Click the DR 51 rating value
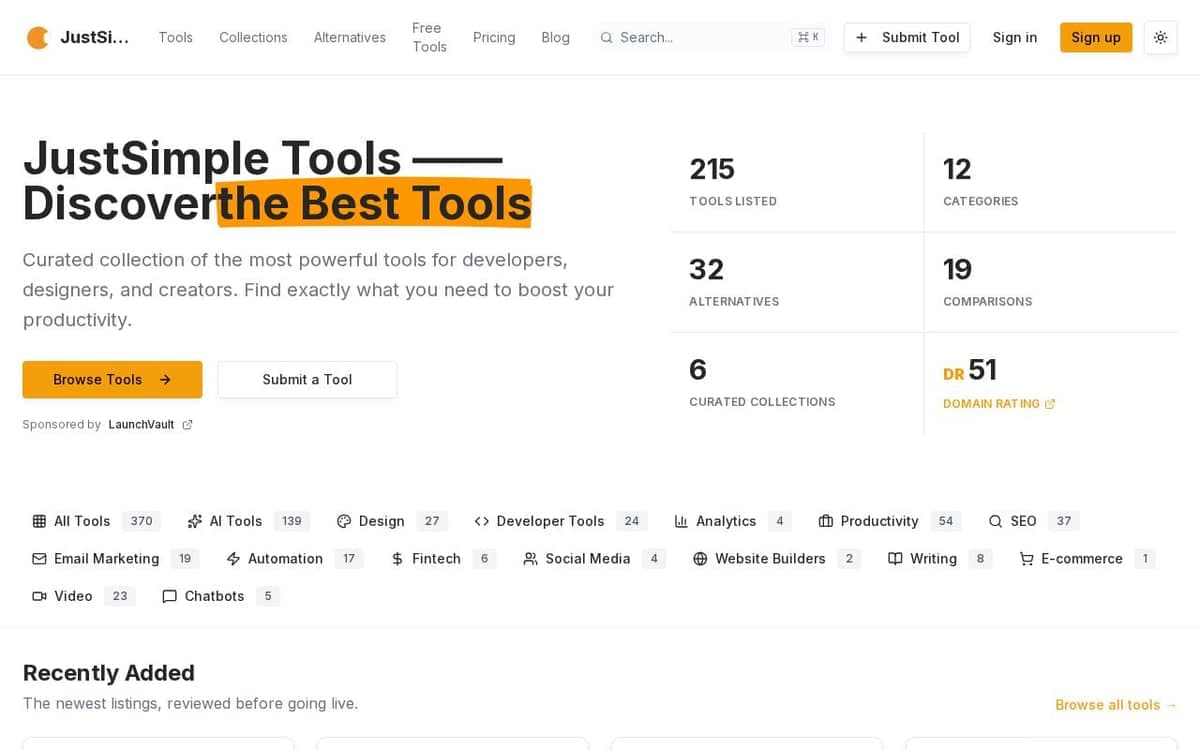The image size is (1200, 750). [970, 370]
